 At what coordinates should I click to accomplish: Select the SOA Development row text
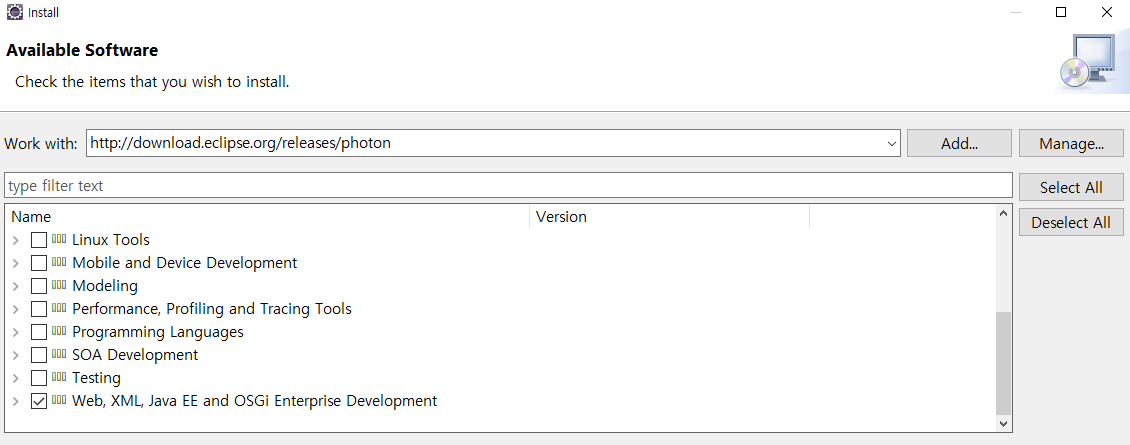point(135,355)
